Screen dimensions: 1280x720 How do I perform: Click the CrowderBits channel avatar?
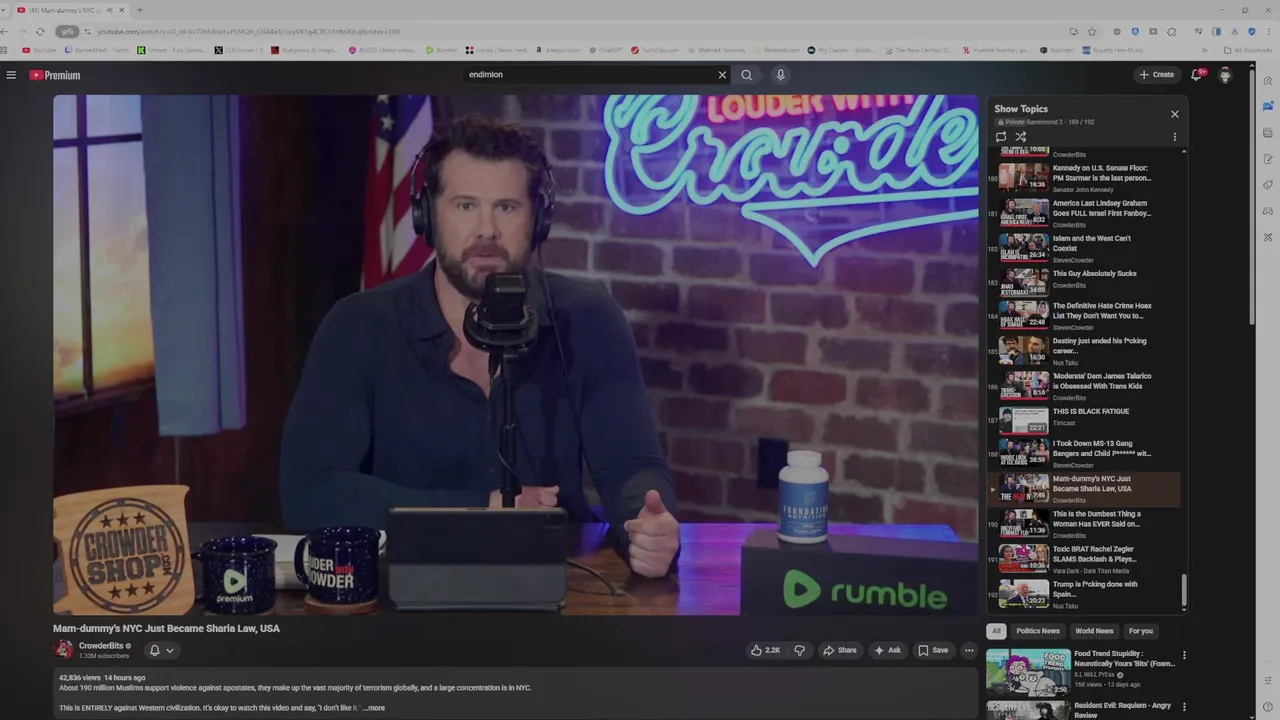64,650
